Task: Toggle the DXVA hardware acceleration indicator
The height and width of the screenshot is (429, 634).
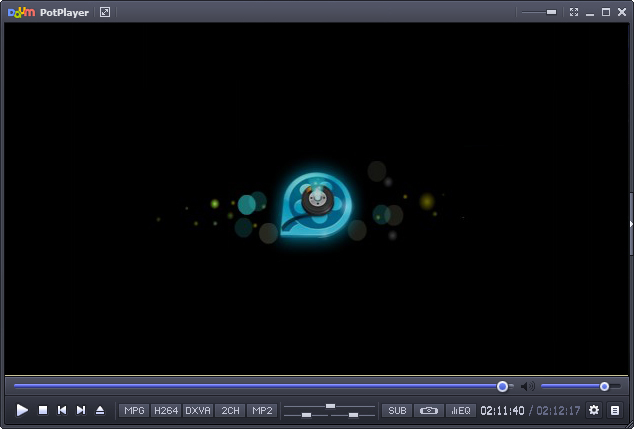Action: tap(198, 410)
